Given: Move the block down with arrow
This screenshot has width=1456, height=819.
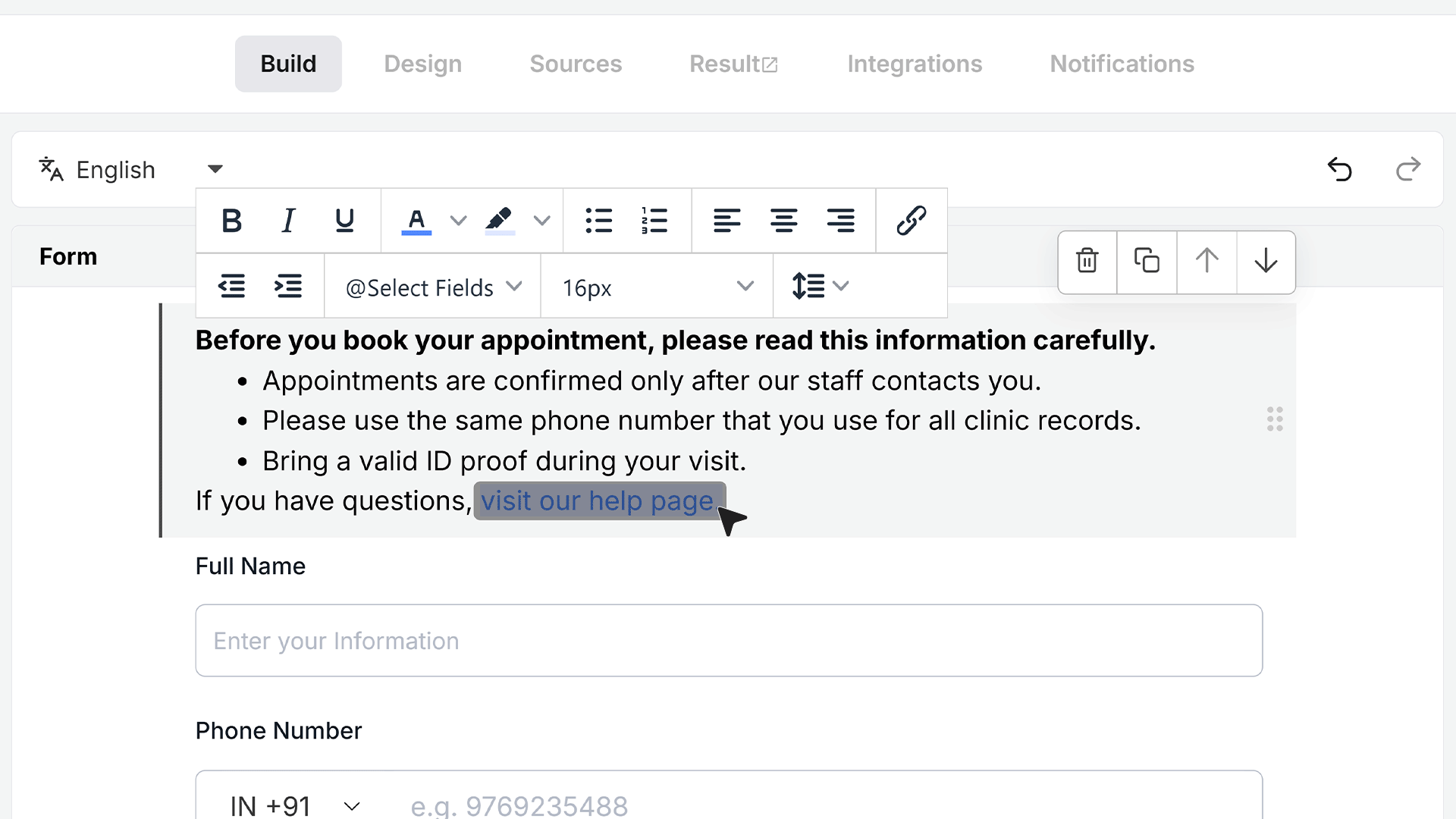Looking at the screenshot, I should [x=1266, y=262].
